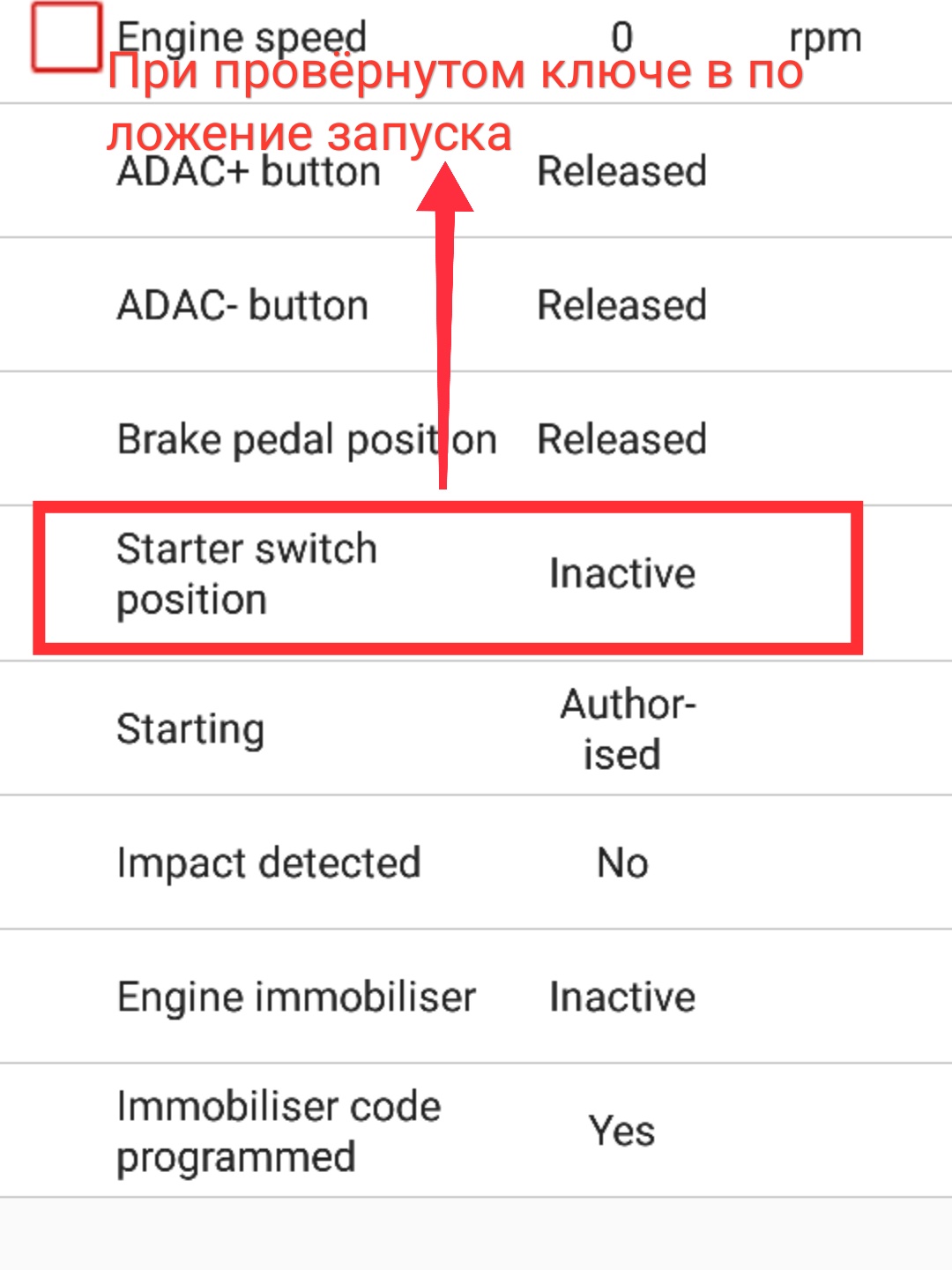The width and height of the screenshot is (952, 1270).
Task: Click the Engine speed value 0
Action: [621, 37]
